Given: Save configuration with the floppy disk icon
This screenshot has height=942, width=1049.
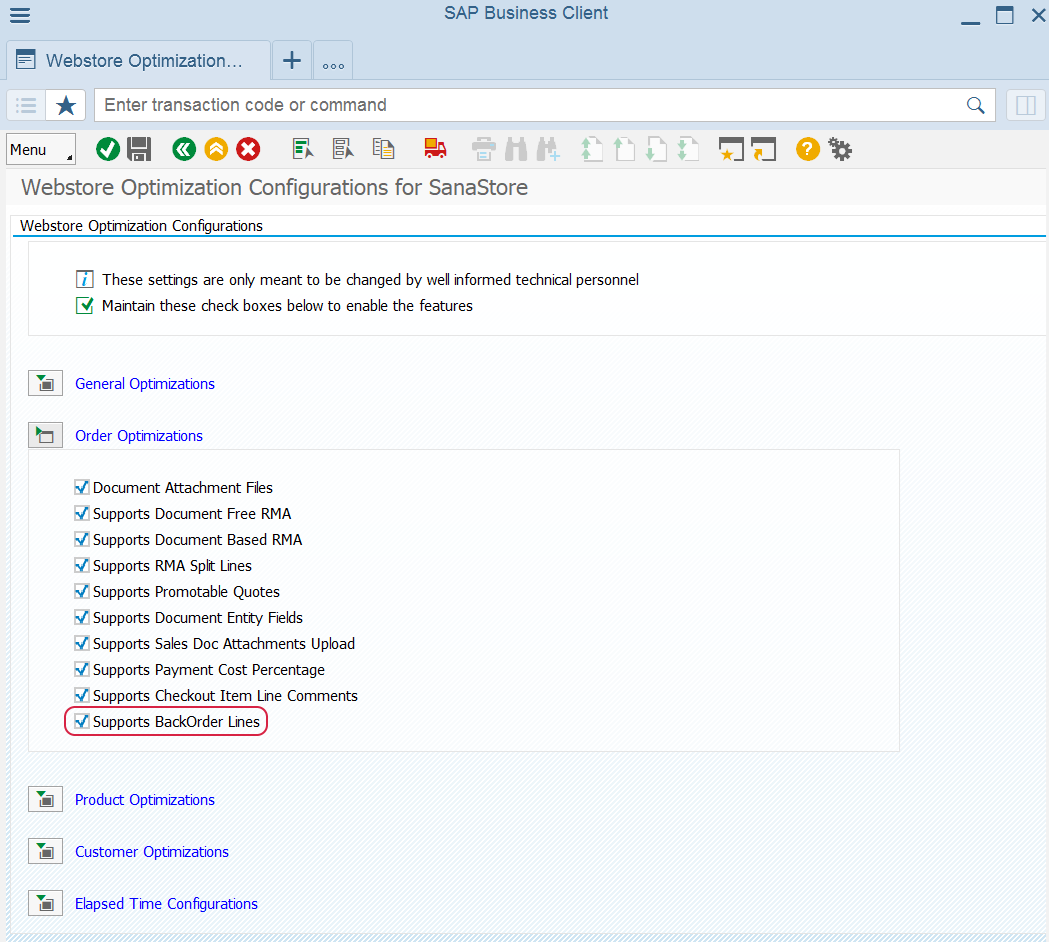Looking at the screenshot, I should (139, 149).
